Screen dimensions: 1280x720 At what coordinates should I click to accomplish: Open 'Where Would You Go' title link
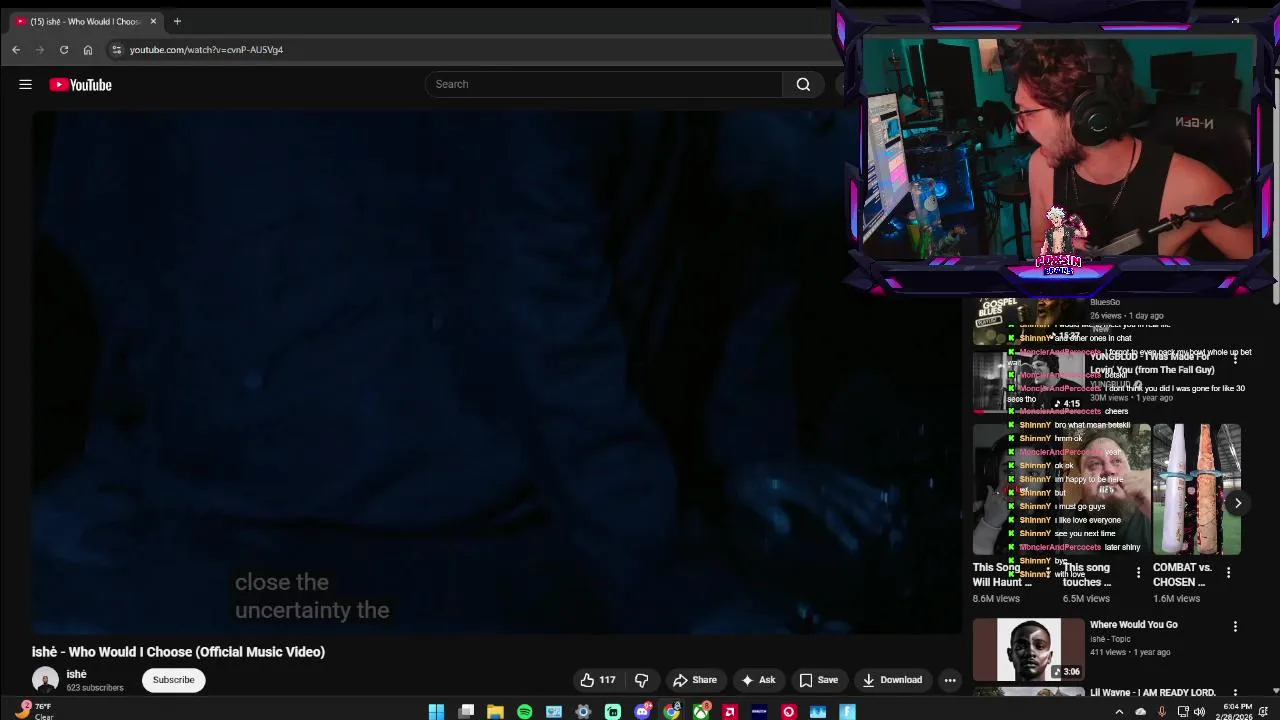point(1133,625)
